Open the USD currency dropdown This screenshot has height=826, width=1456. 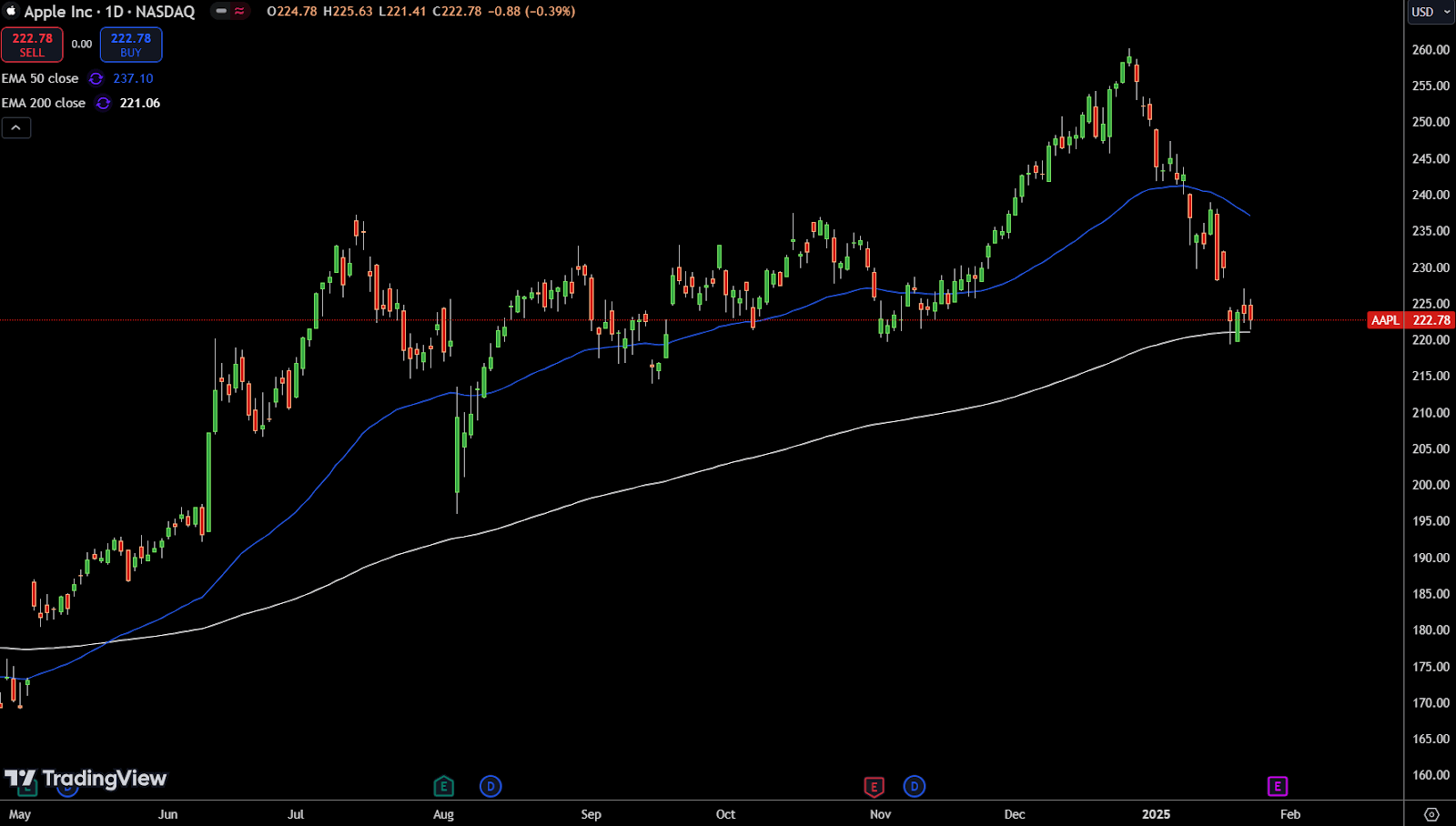(x=1431, y=12)
